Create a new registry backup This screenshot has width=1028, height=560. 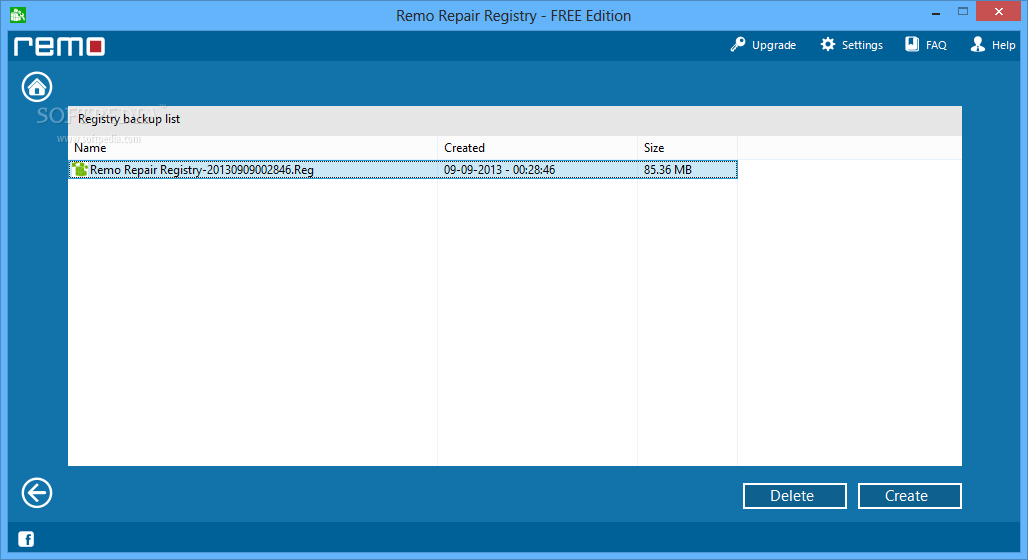pos(909,496)
